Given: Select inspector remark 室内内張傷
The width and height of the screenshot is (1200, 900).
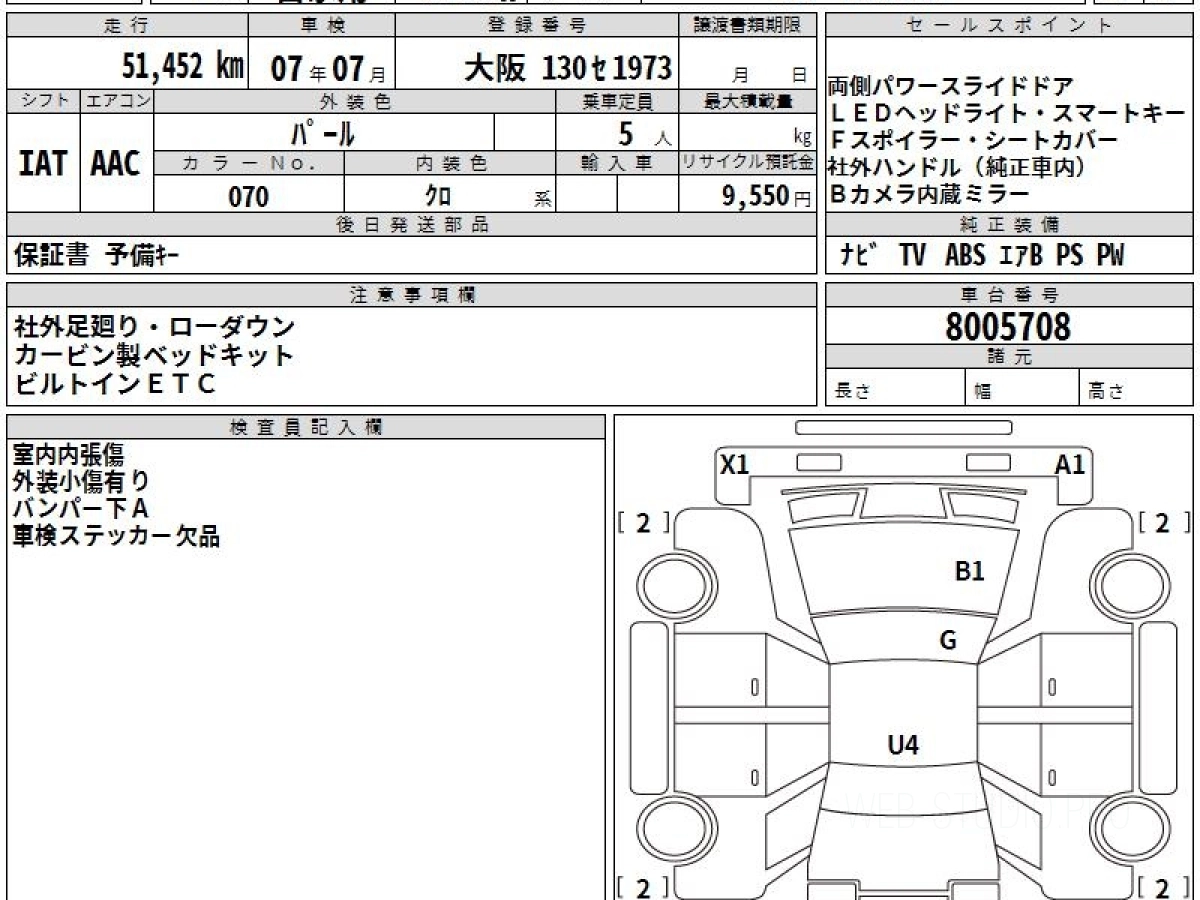Looking at the screenshot, I should [x=68, y=455].
